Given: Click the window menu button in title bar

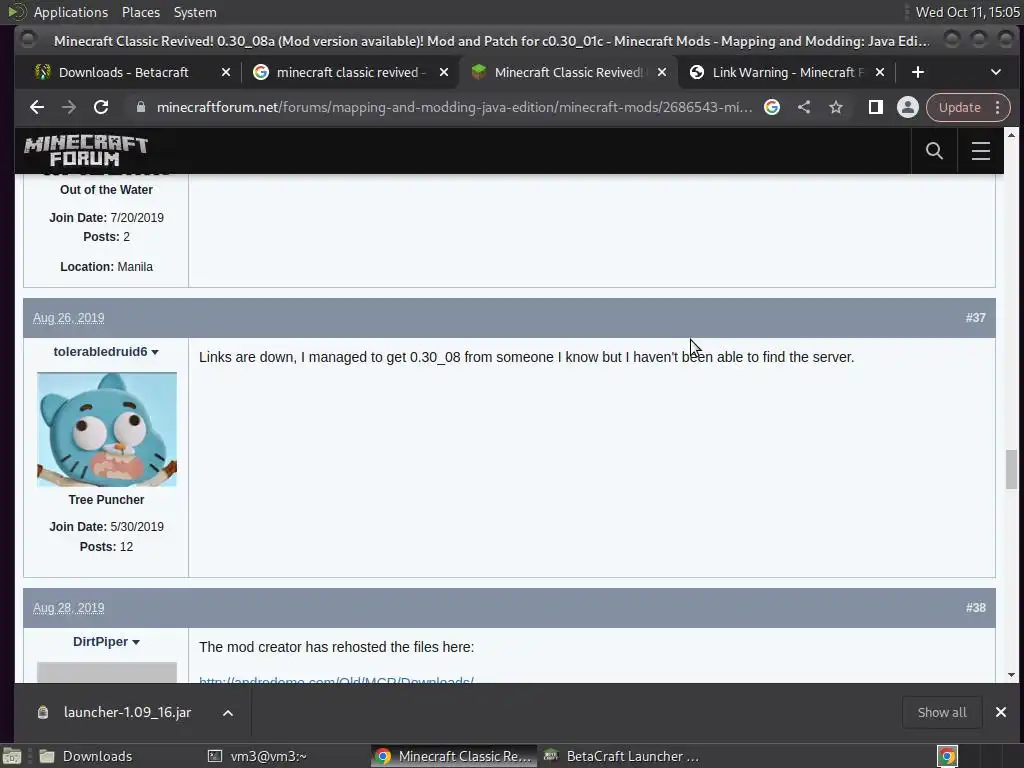Looking at the screenshot, I should coord(28,40).
